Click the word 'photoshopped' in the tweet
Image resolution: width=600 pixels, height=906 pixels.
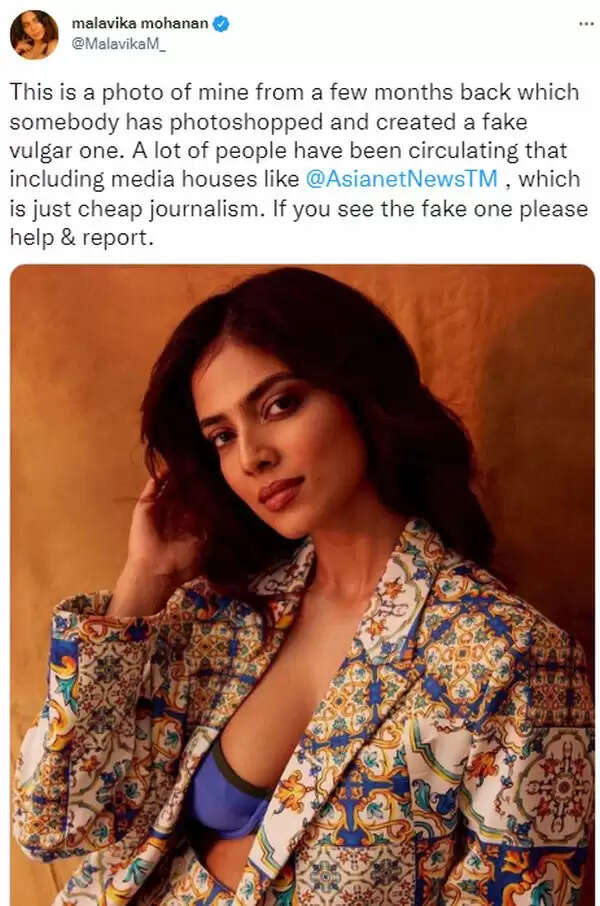[x=246, y=122]
